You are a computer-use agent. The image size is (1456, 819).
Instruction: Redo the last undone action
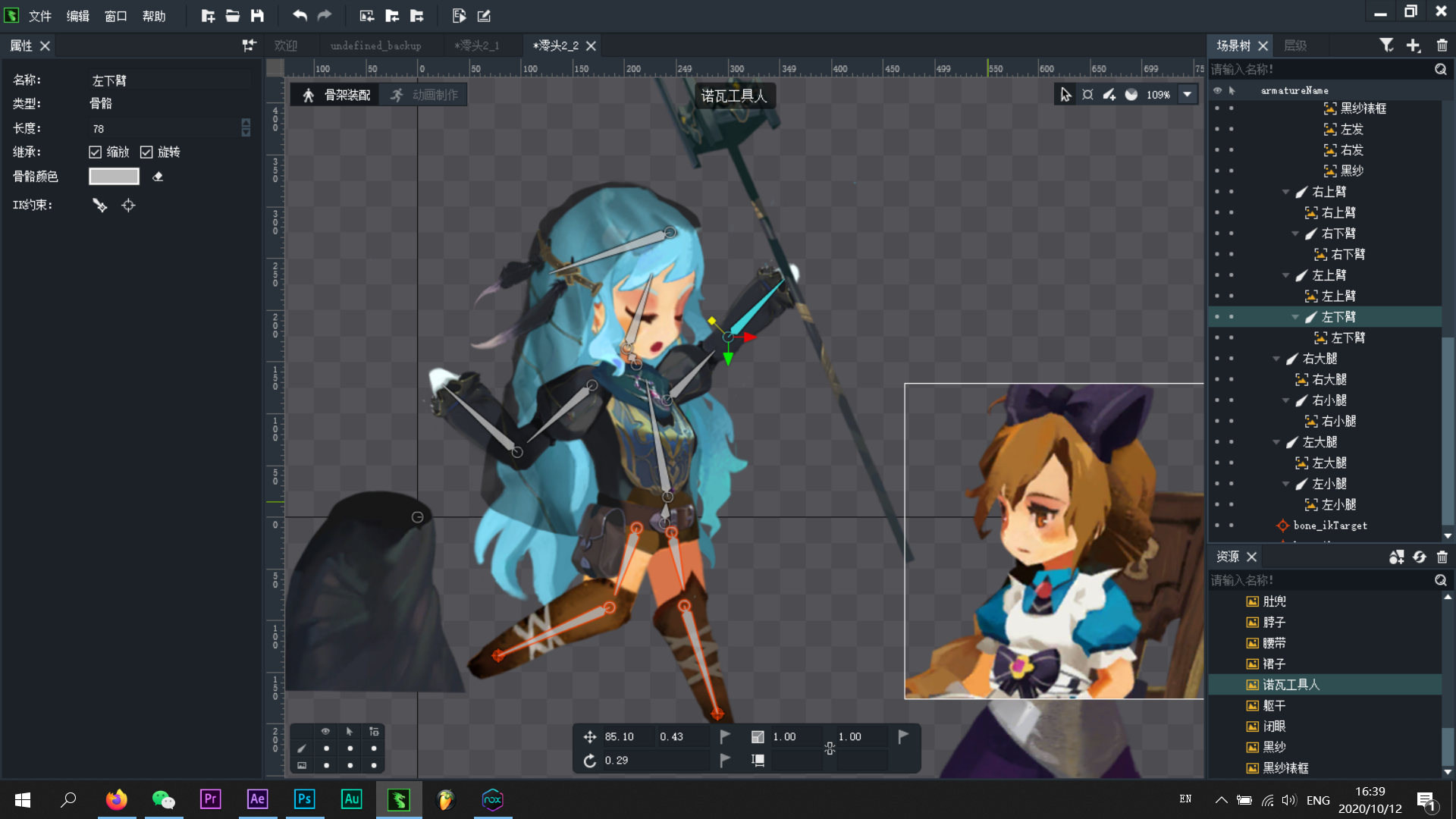[x=325, y=16]
